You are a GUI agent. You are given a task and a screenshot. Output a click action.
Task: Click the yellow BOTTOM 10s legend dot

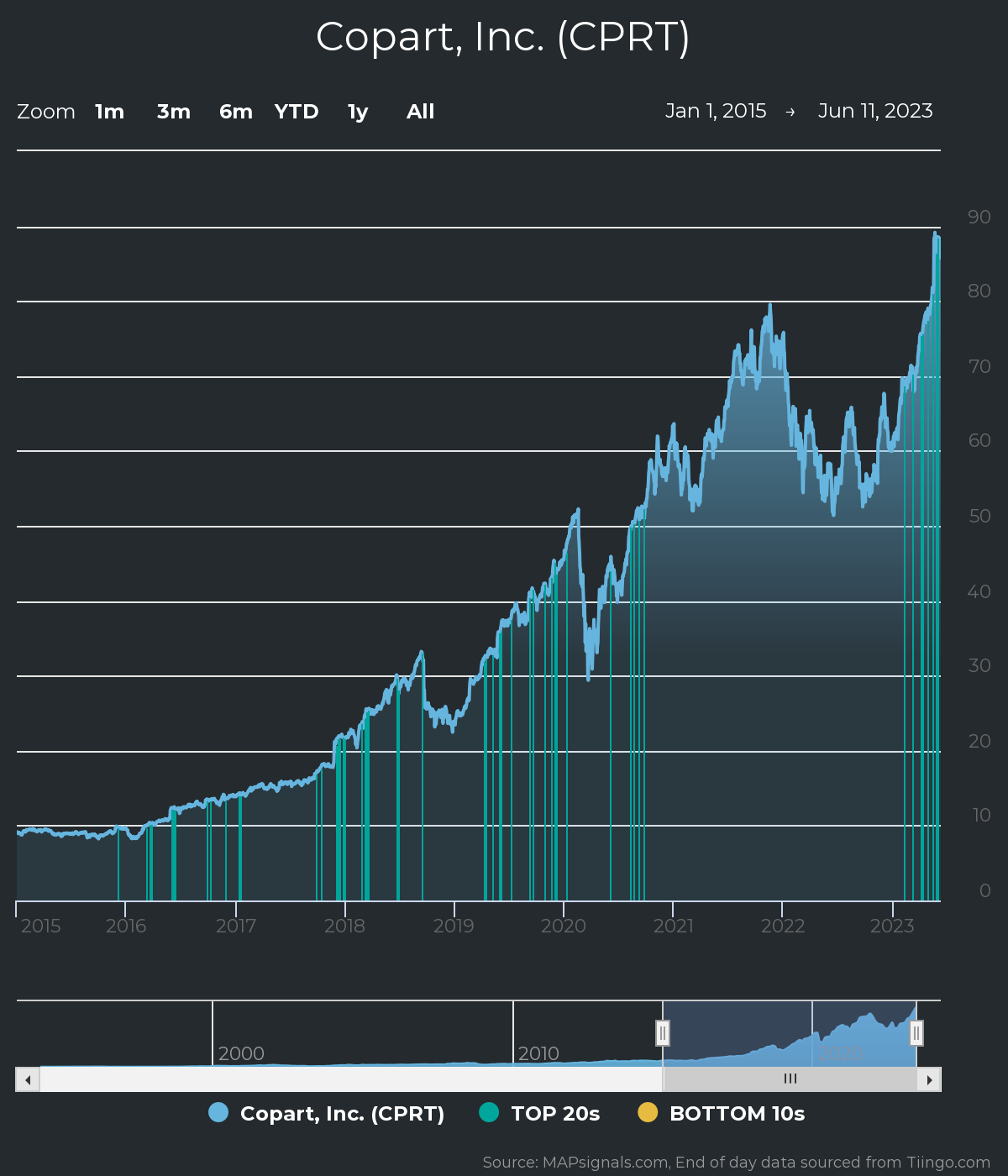point(648,1112)
